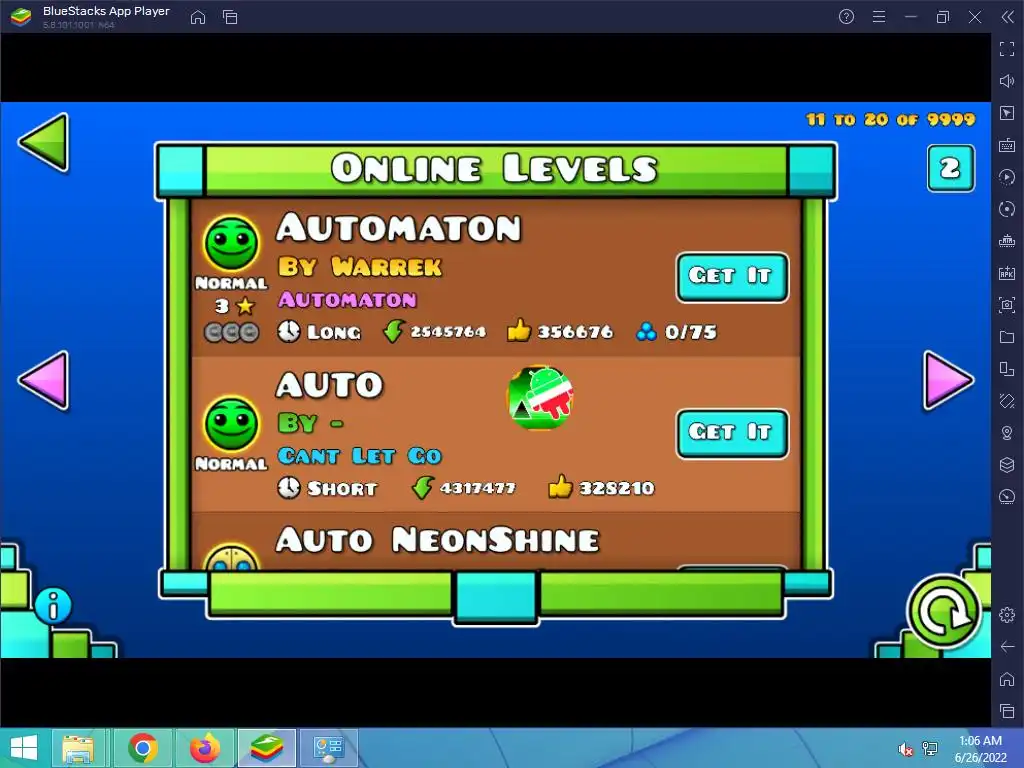Click the muted volume tray icon

[x=905, y=749]
